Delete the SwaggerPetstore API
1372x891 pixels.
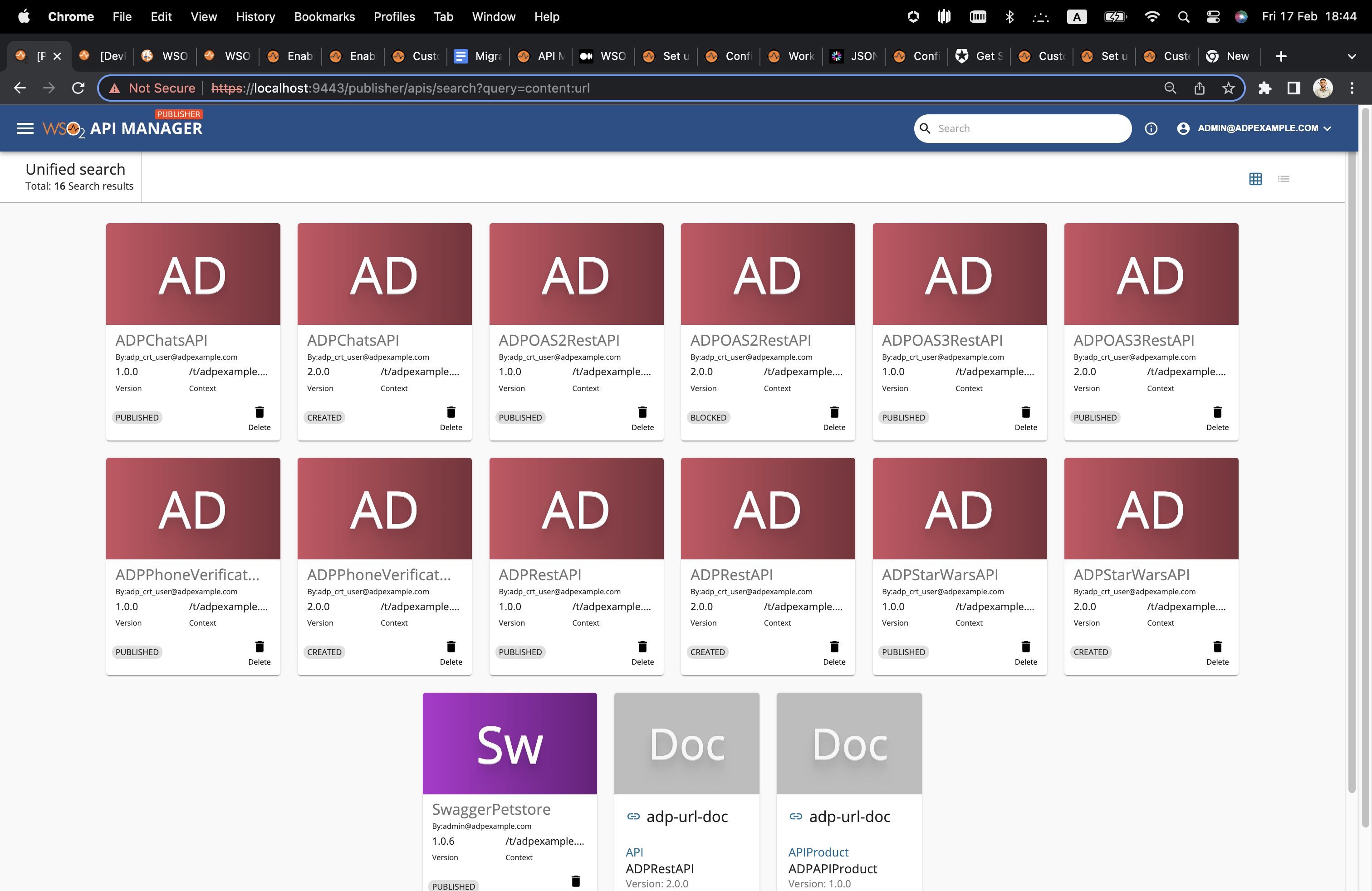(575, 881)
